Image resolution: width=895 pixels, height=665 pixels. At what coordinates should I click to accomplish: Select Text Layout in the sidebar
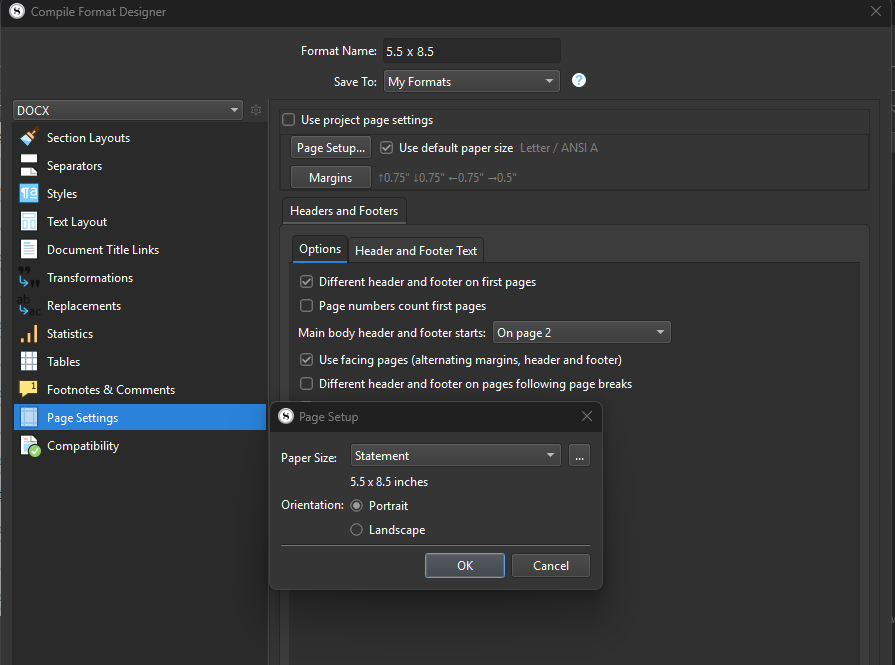tap(77, 222)
